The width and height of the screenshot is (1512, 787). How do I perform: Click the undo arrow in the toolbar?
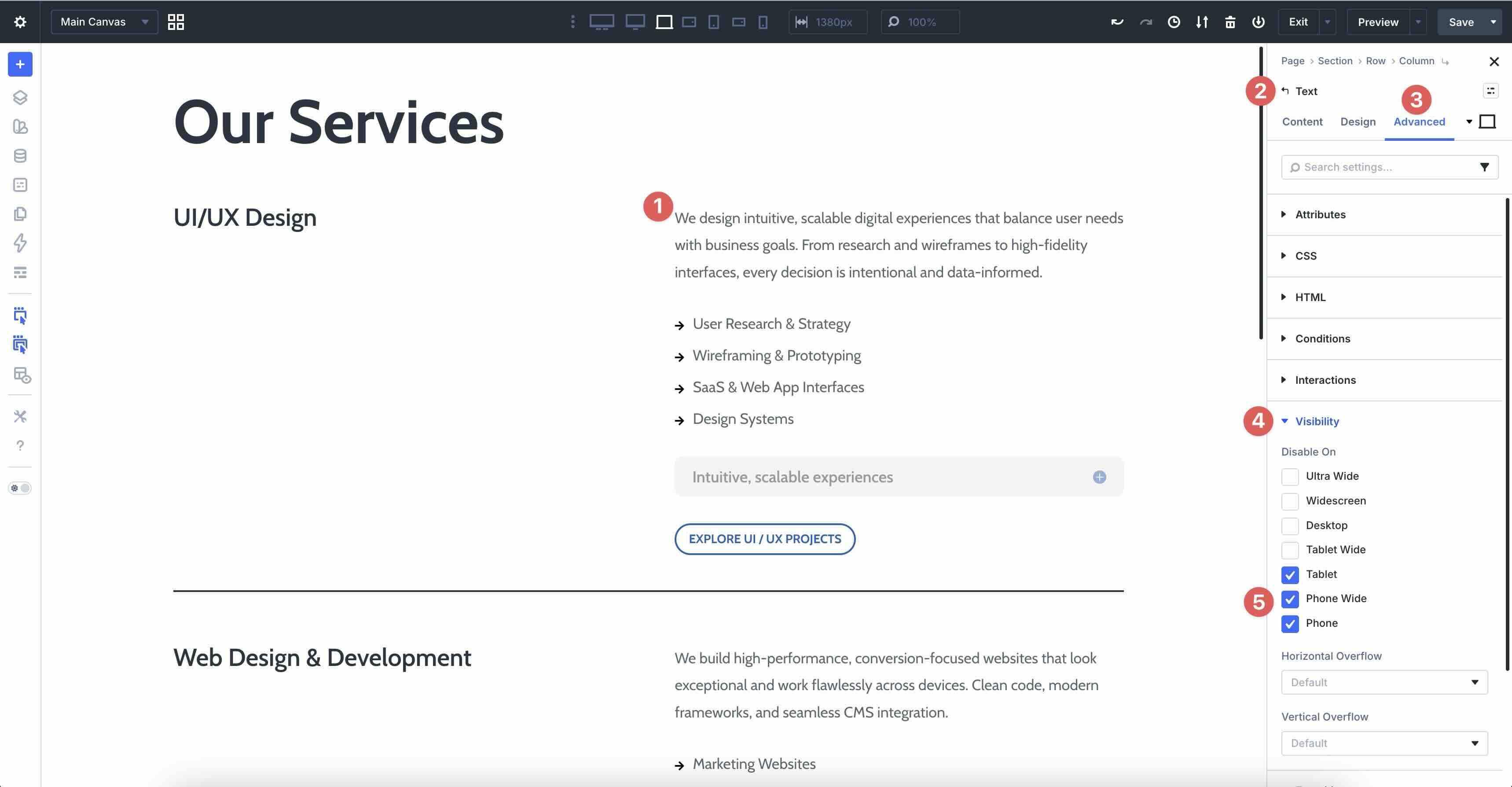1118,22
